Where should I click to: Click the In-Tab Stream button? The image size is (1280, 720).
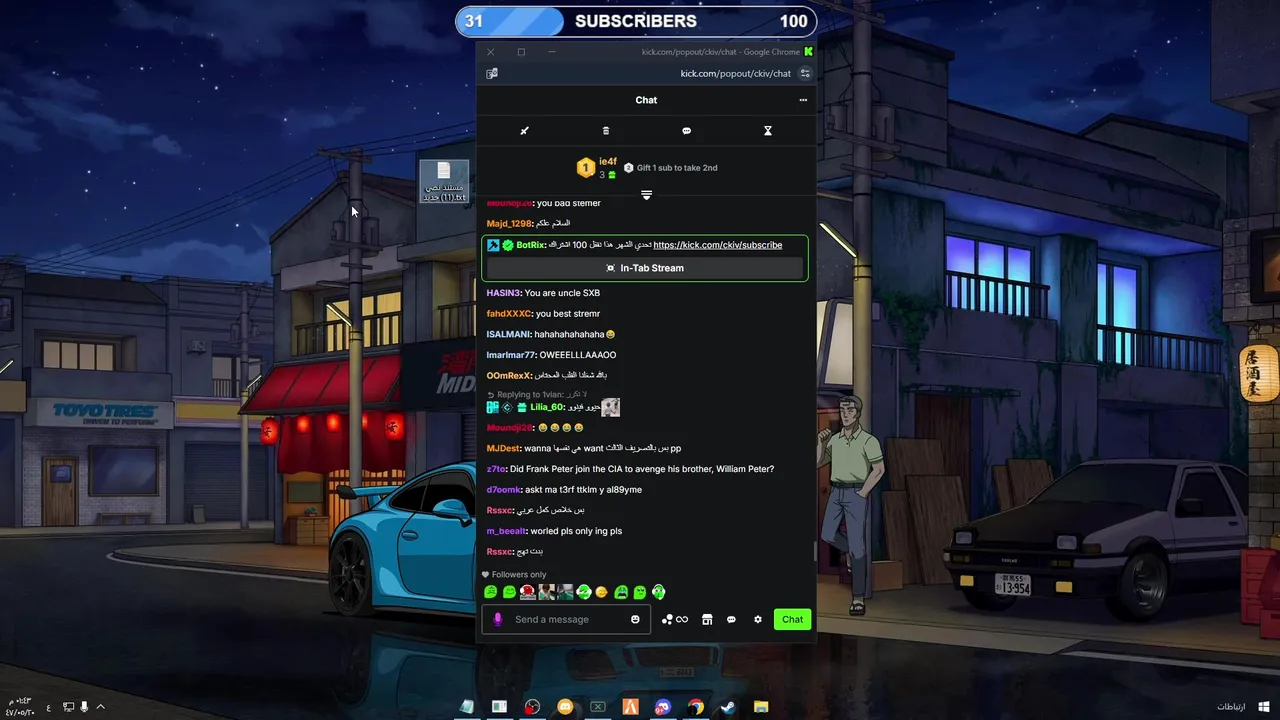point(645,268)
